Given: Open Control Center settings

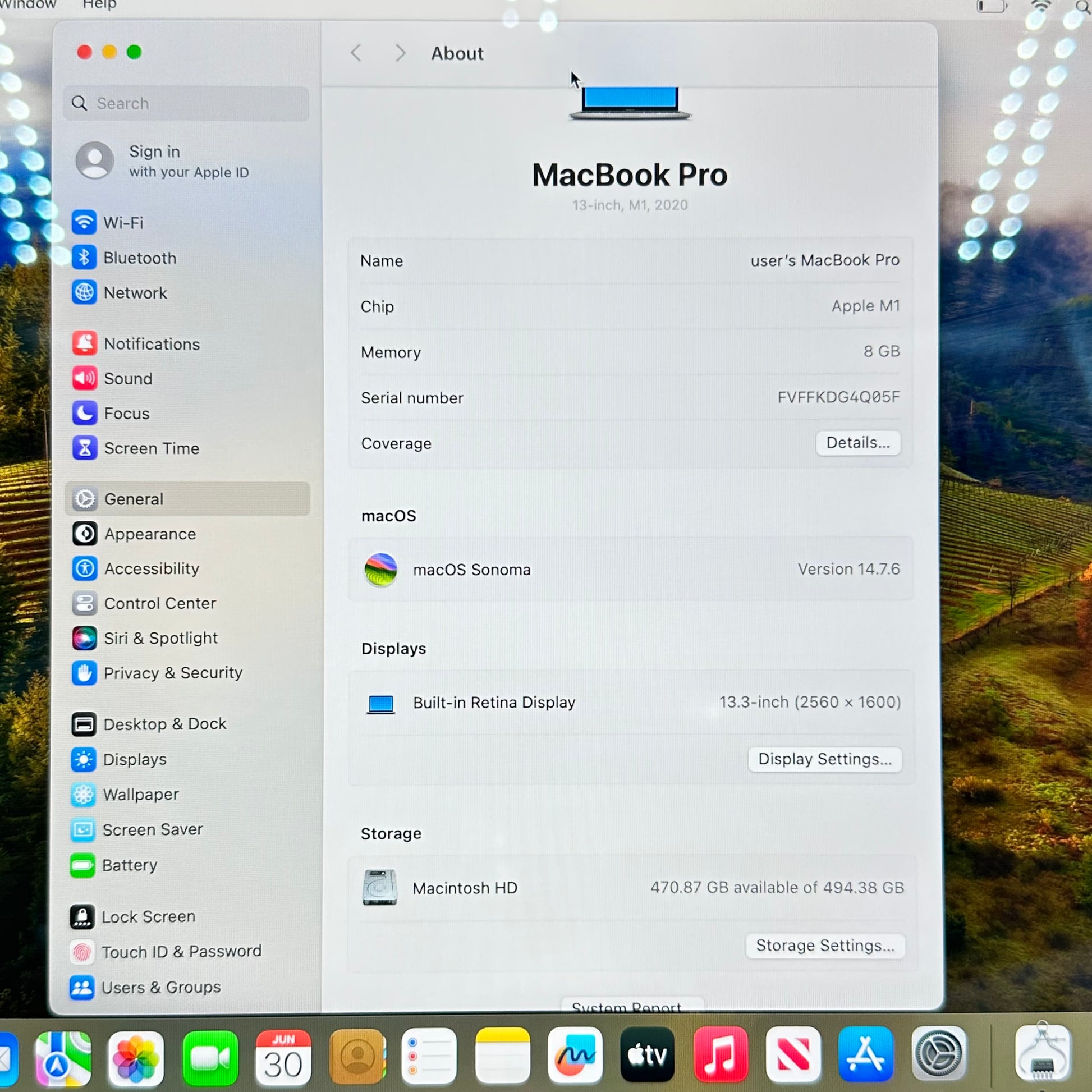Looking at the screenshot, I should click(144, 603).
